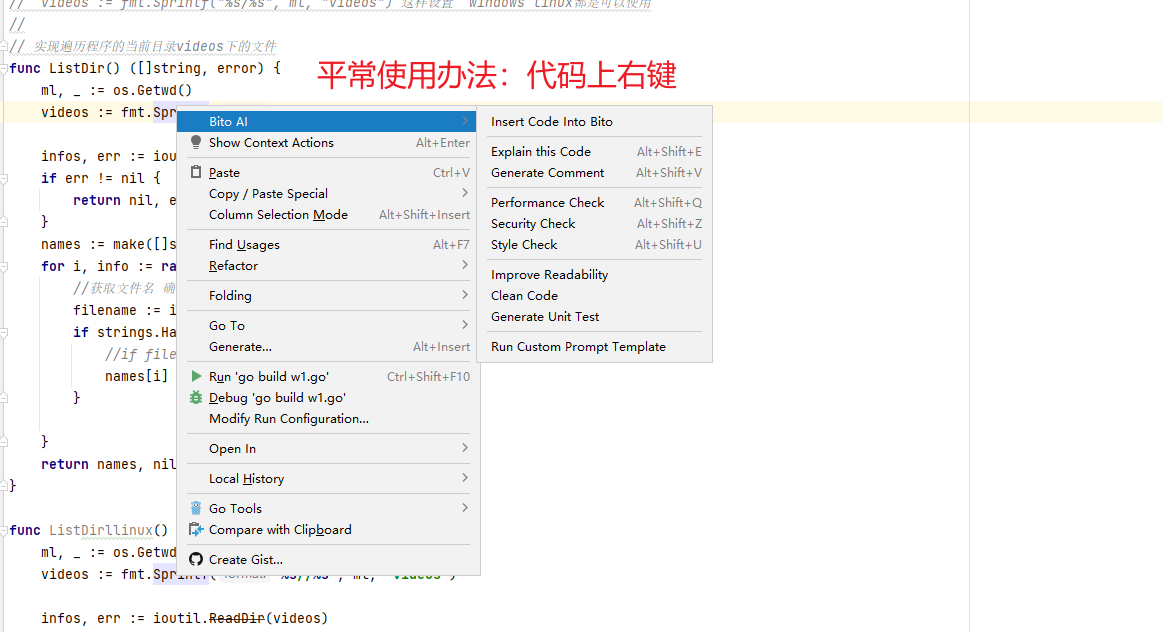The image size is (1162, 632).
Task: Expand the Refactor submenu arrow
Action: (x=465, y=265)
